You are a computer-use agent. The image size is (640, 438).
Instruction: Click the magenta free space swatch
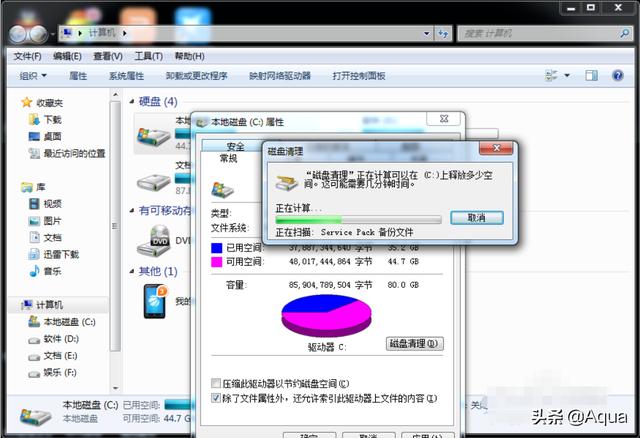tap(216, 262)
